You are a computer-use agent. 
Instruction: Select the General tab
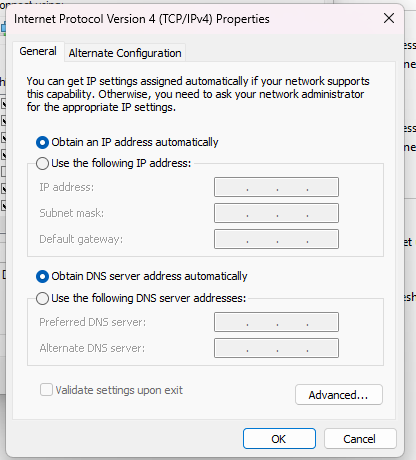(38, 51)
